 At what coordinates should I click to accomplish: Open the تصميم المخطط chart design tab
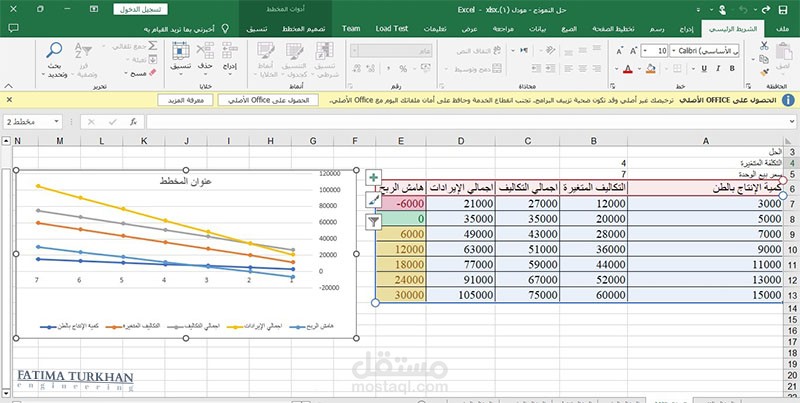coord(304,29)
